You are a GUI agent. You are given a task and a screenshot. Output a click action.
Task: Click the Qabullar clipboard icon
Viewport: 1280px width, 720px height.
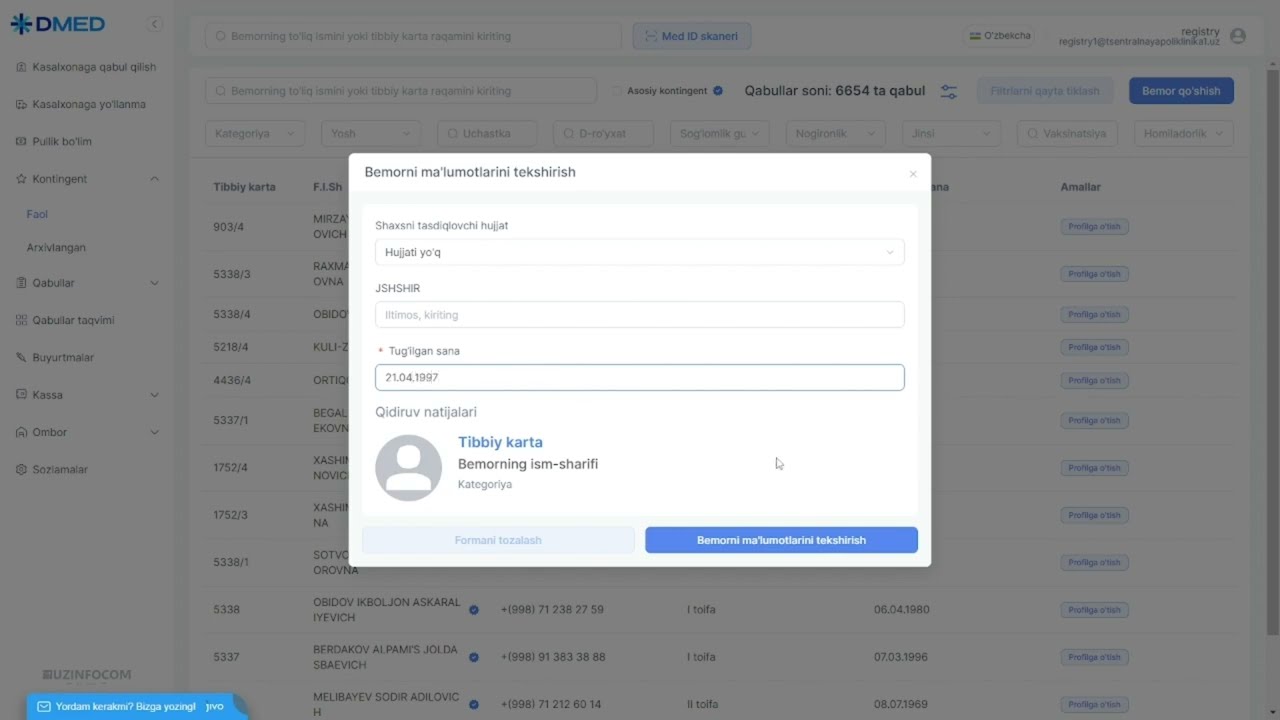tap(22, 283)
